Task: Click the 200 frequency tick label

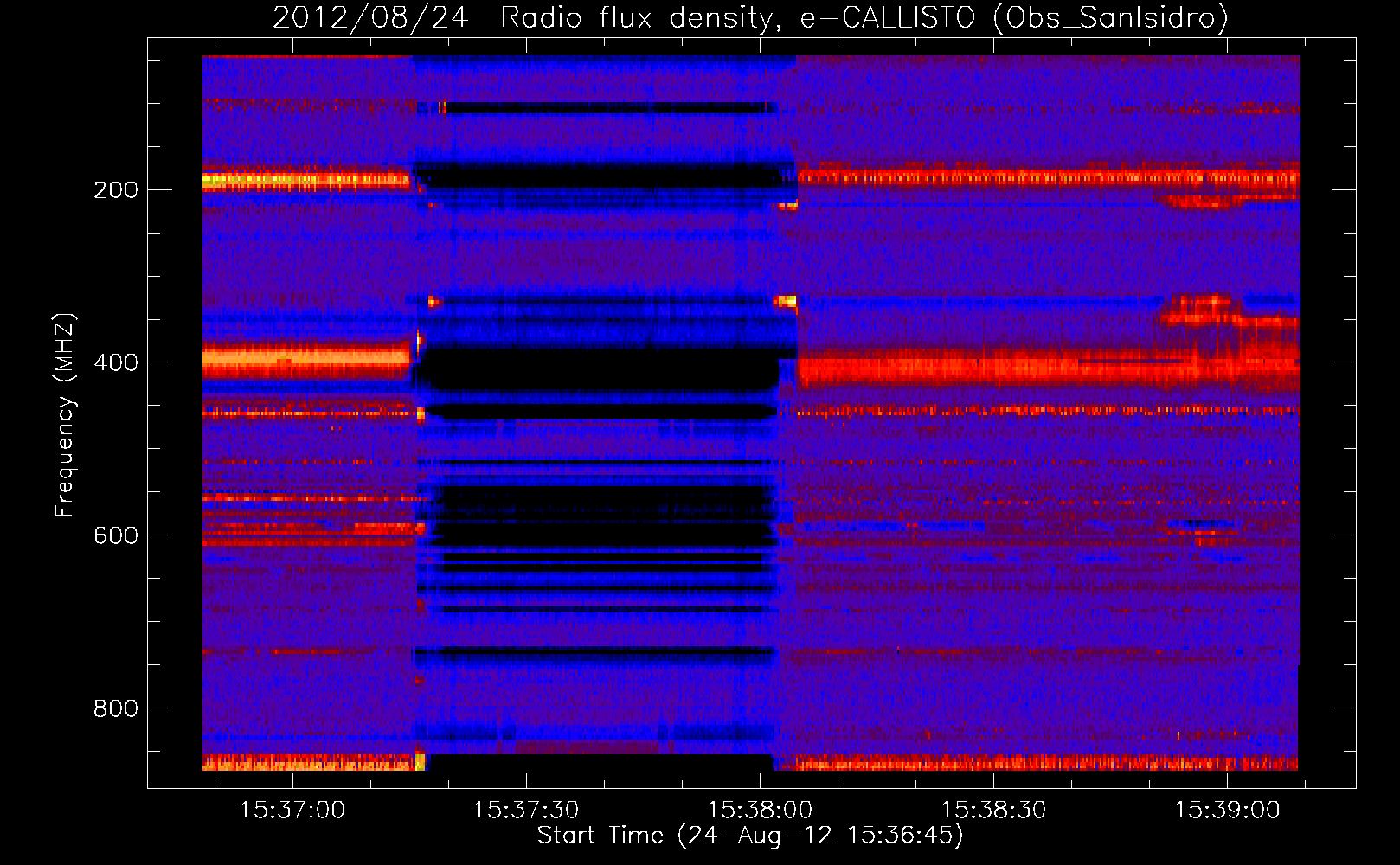Action: tap(116, 189)
